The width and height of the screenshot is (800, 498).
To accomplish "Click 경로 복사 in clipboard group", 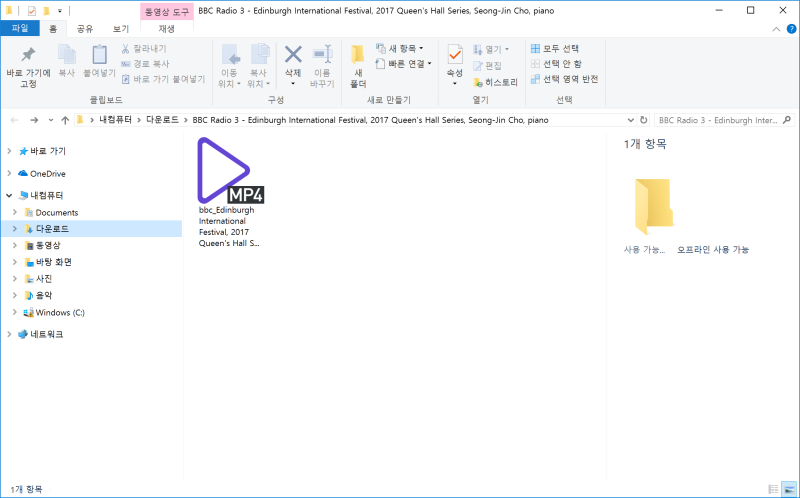I will coord(145,64).
